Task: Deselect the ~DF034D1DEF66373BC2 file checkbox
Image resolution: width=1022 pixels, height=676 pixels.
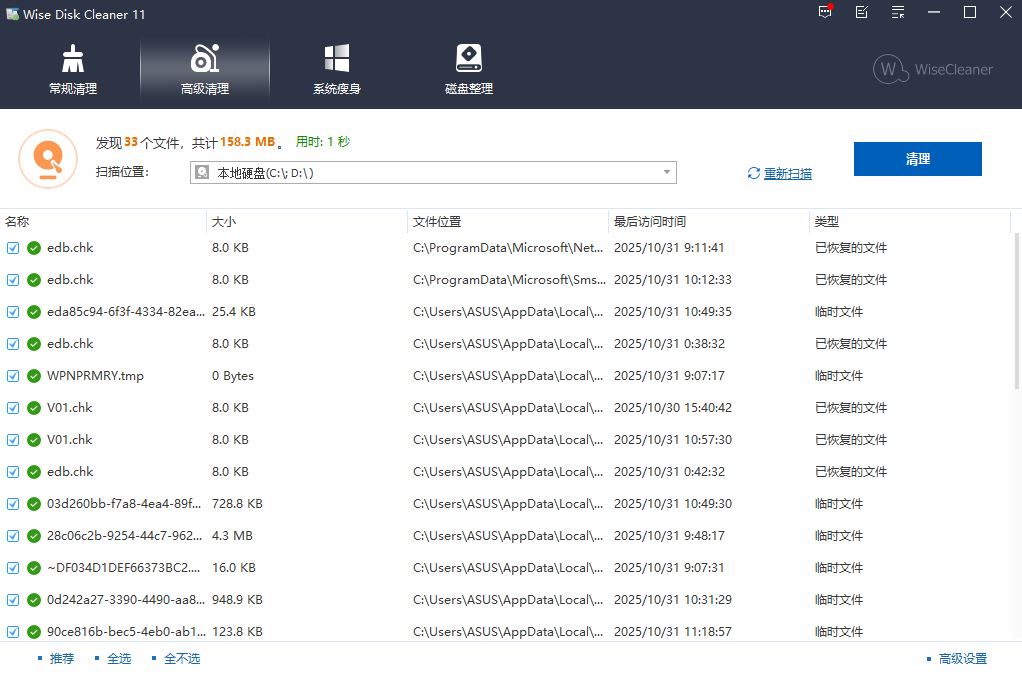Action: click(13, 568)
